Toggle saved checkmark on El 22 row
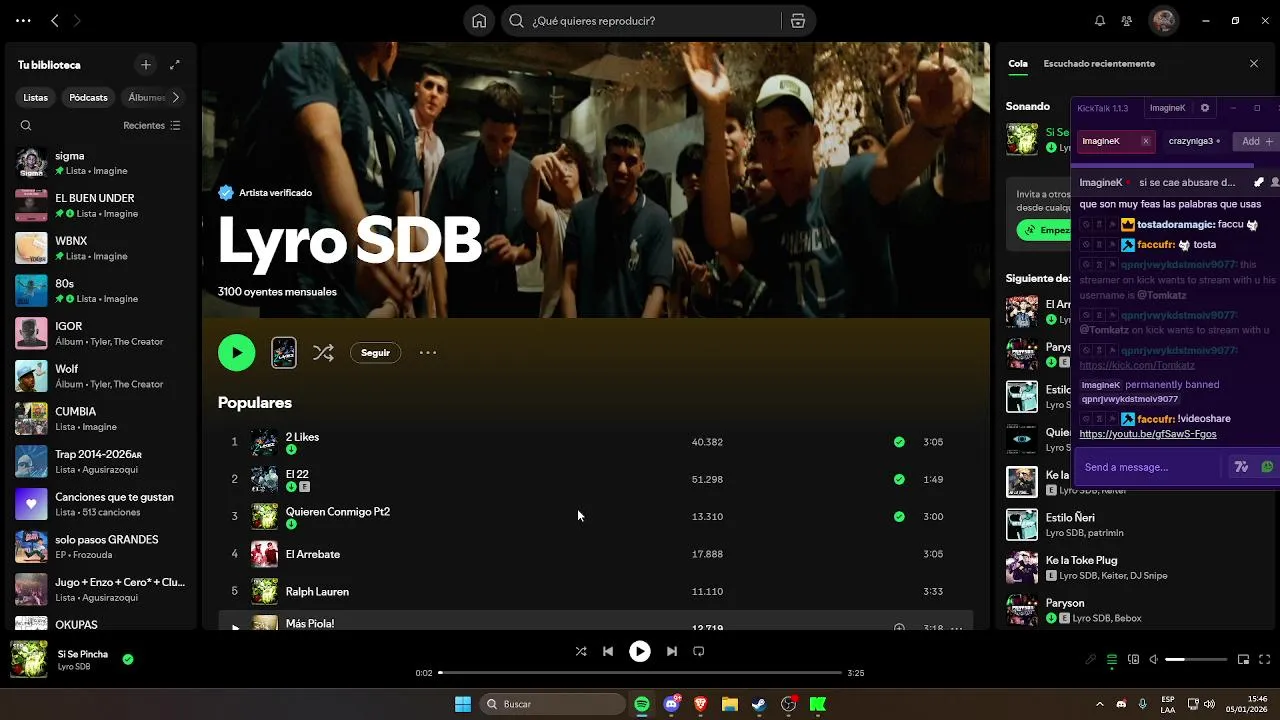 [x=899, y=479]
